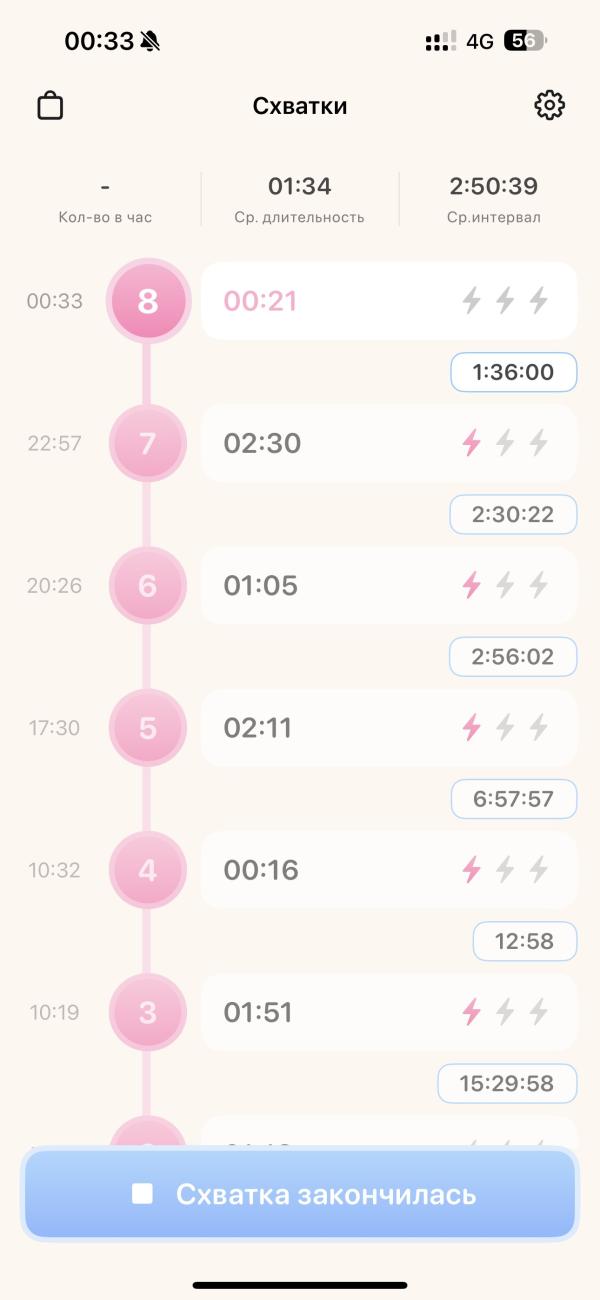Tap the 6:57:57 interval badge
The height and width of the screenshot is (1300, 600).
pyautogui.click(x=513, y=799)
